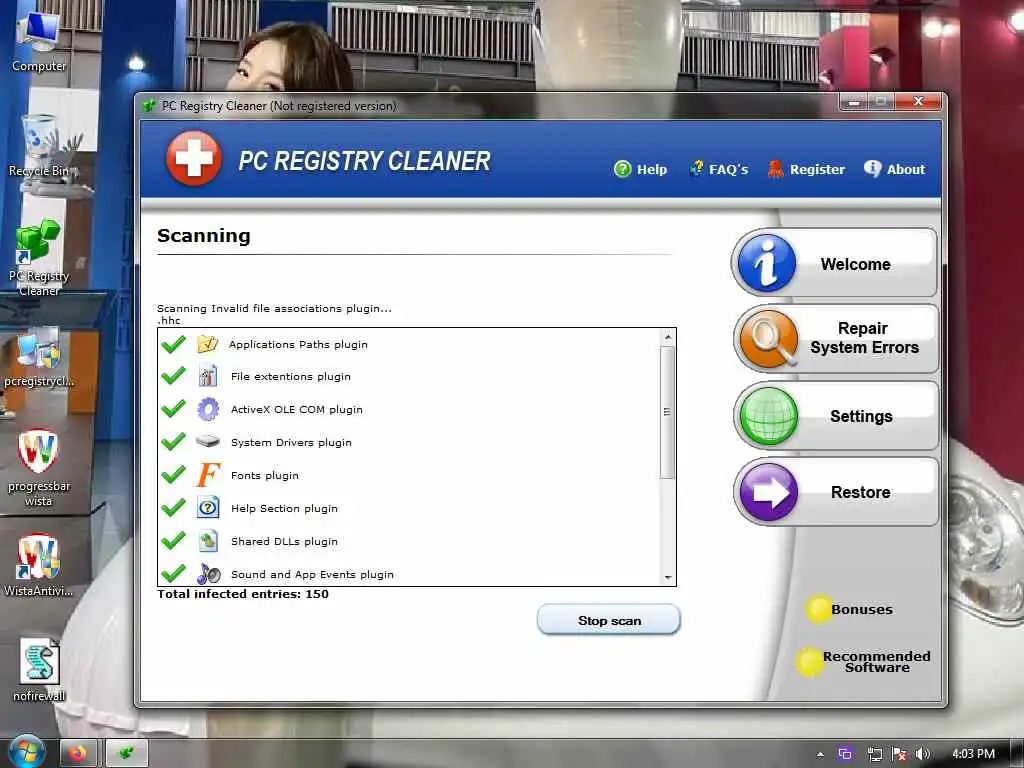
Task: Select the pcregistrycl... desktop icon
Action: click(x=39, y=357)
